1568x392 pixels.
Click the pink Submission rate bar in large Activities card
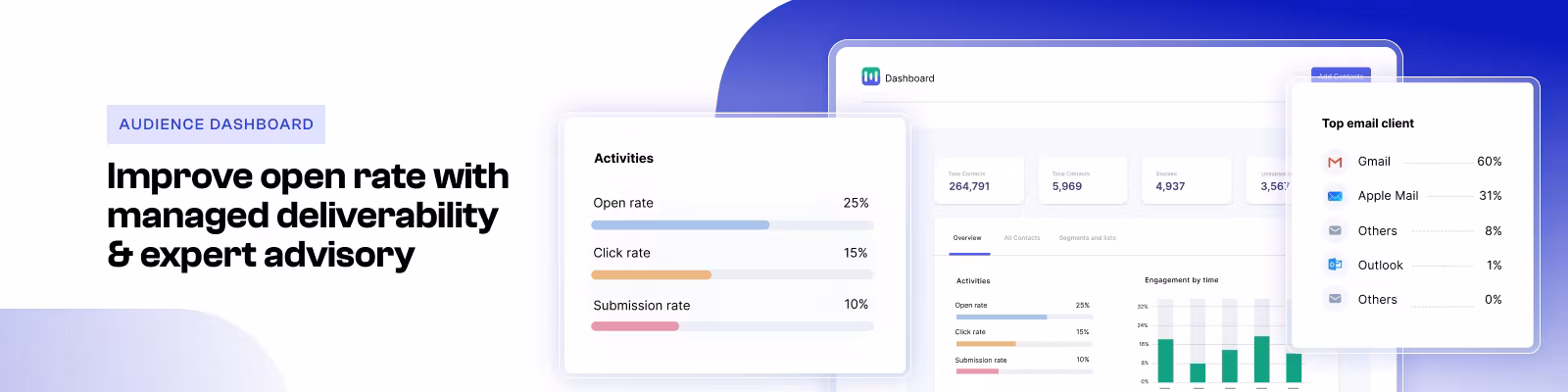(635, 326)
